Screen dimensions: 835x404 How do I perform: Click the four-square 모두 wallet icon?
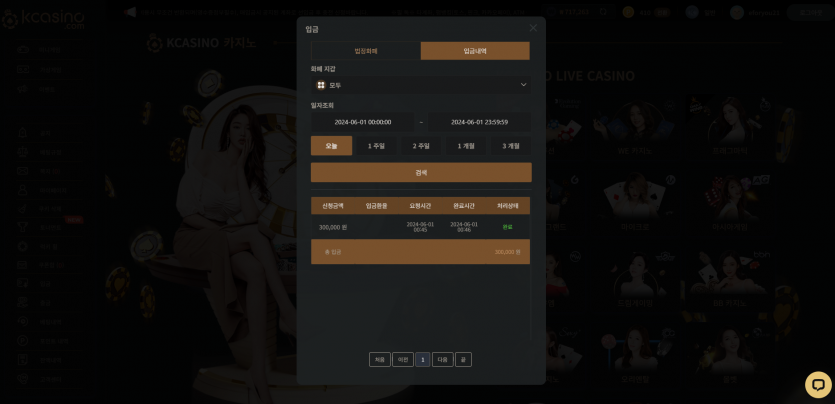[321, 85]
